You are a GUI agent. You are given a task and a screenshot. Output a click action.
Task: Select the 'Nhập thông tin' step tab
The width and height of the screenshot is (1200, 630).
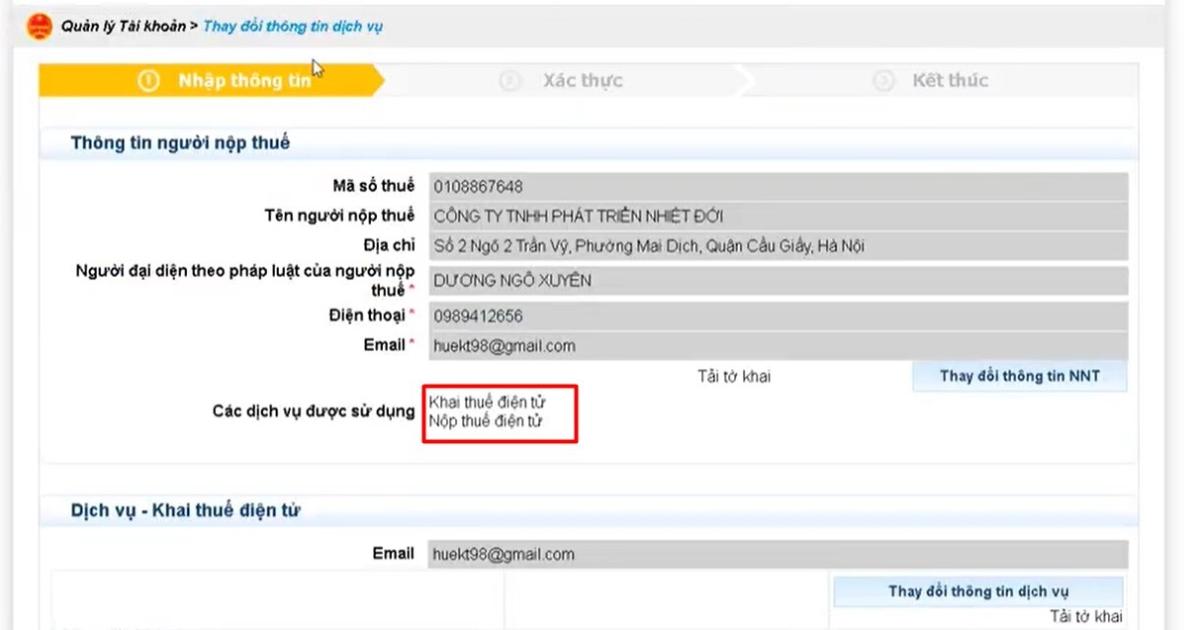[210, 81]
